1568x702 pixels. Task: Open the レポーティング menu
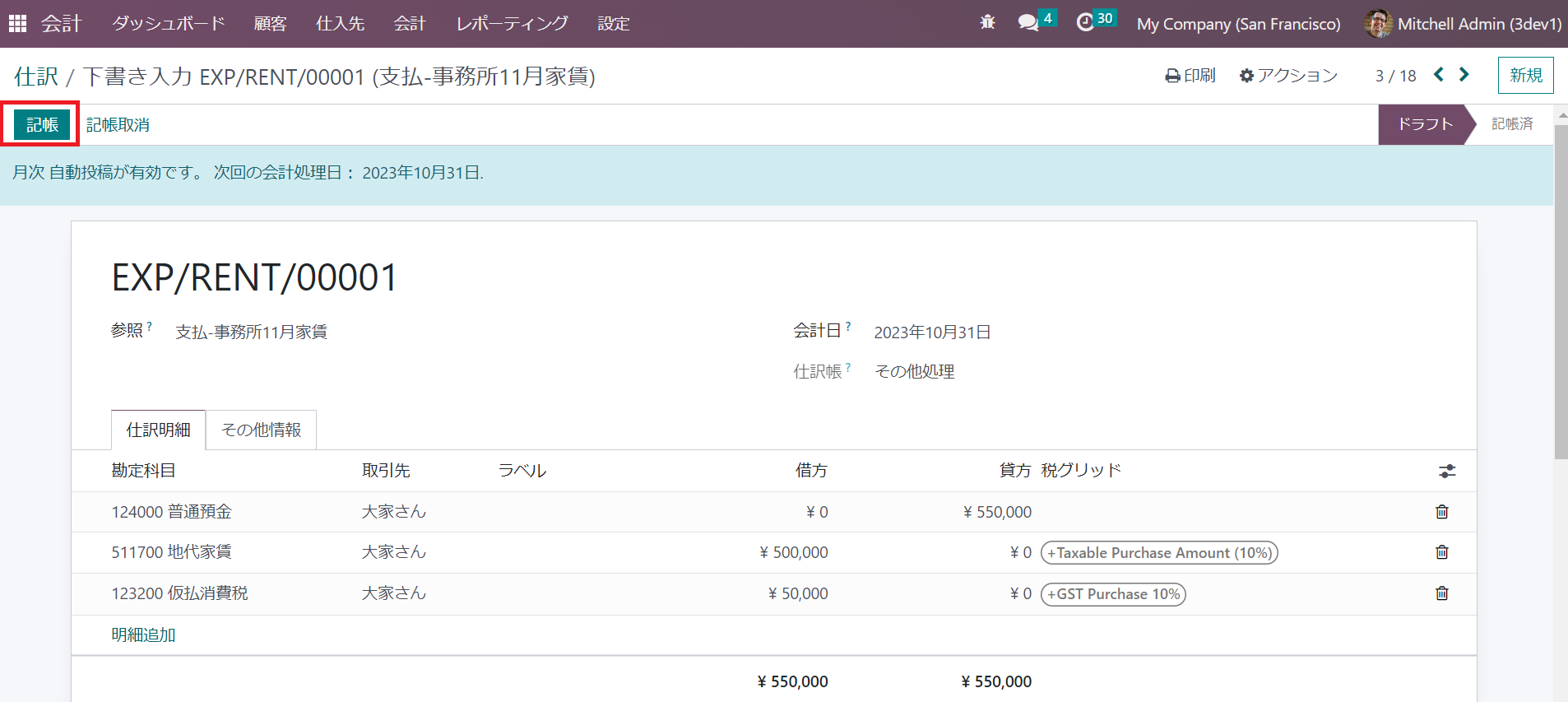[x=512, y=24]
